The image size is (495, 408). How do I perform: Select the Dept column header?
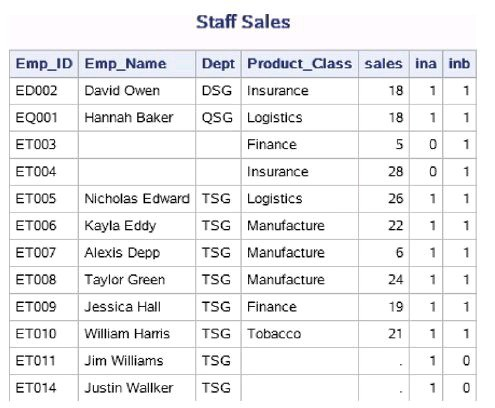218,64
